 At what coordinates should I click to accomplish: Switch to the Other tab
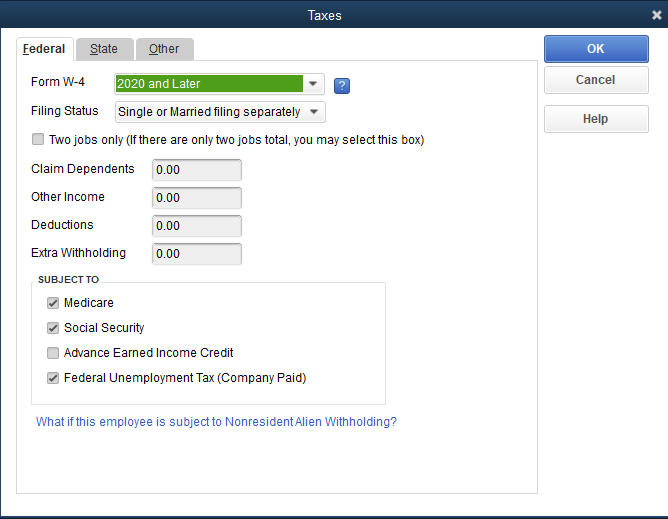pyautogui.click(x=164, y=49)
